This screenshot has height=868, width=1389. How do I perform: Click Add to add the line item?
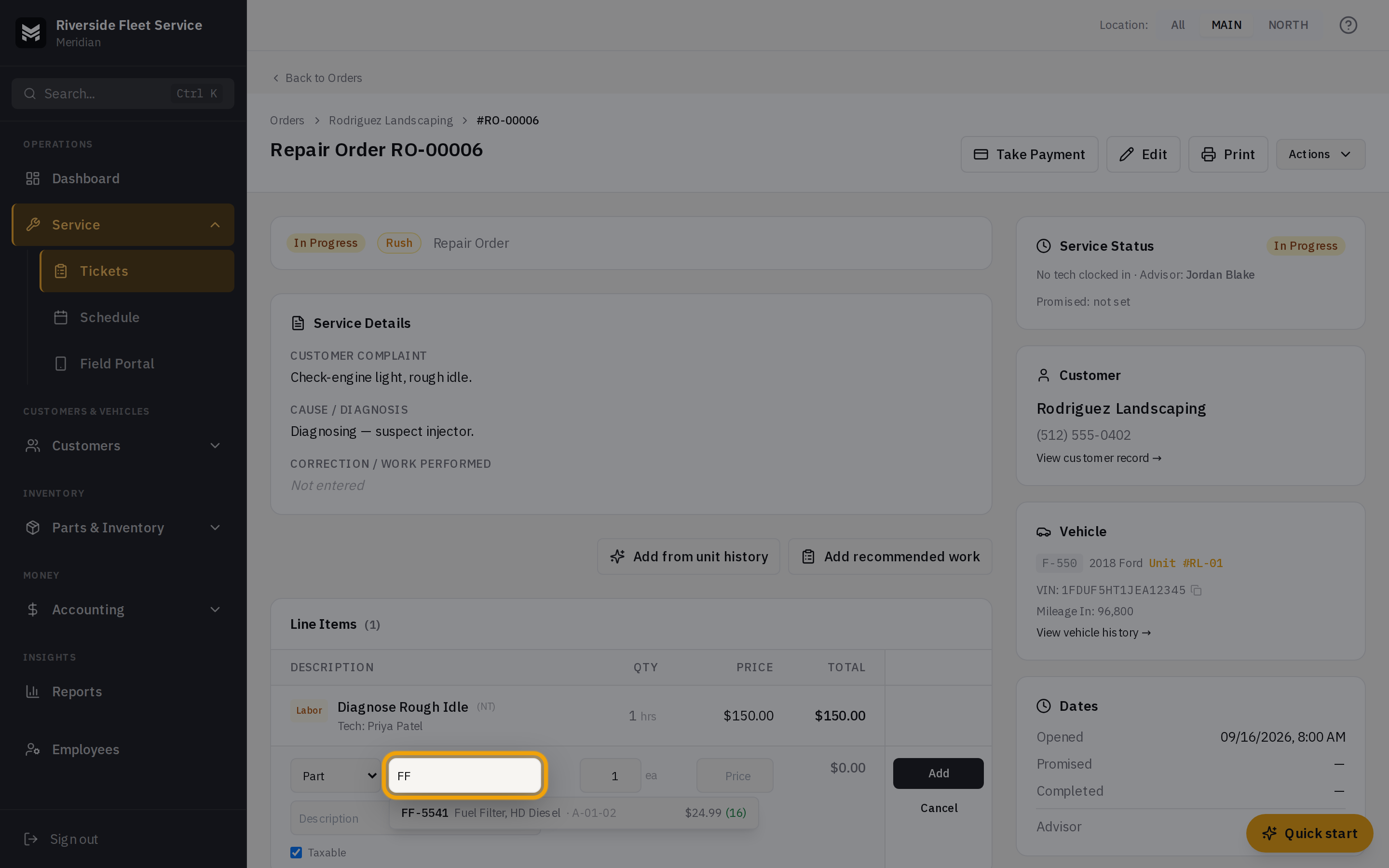[x=938, y=773]
